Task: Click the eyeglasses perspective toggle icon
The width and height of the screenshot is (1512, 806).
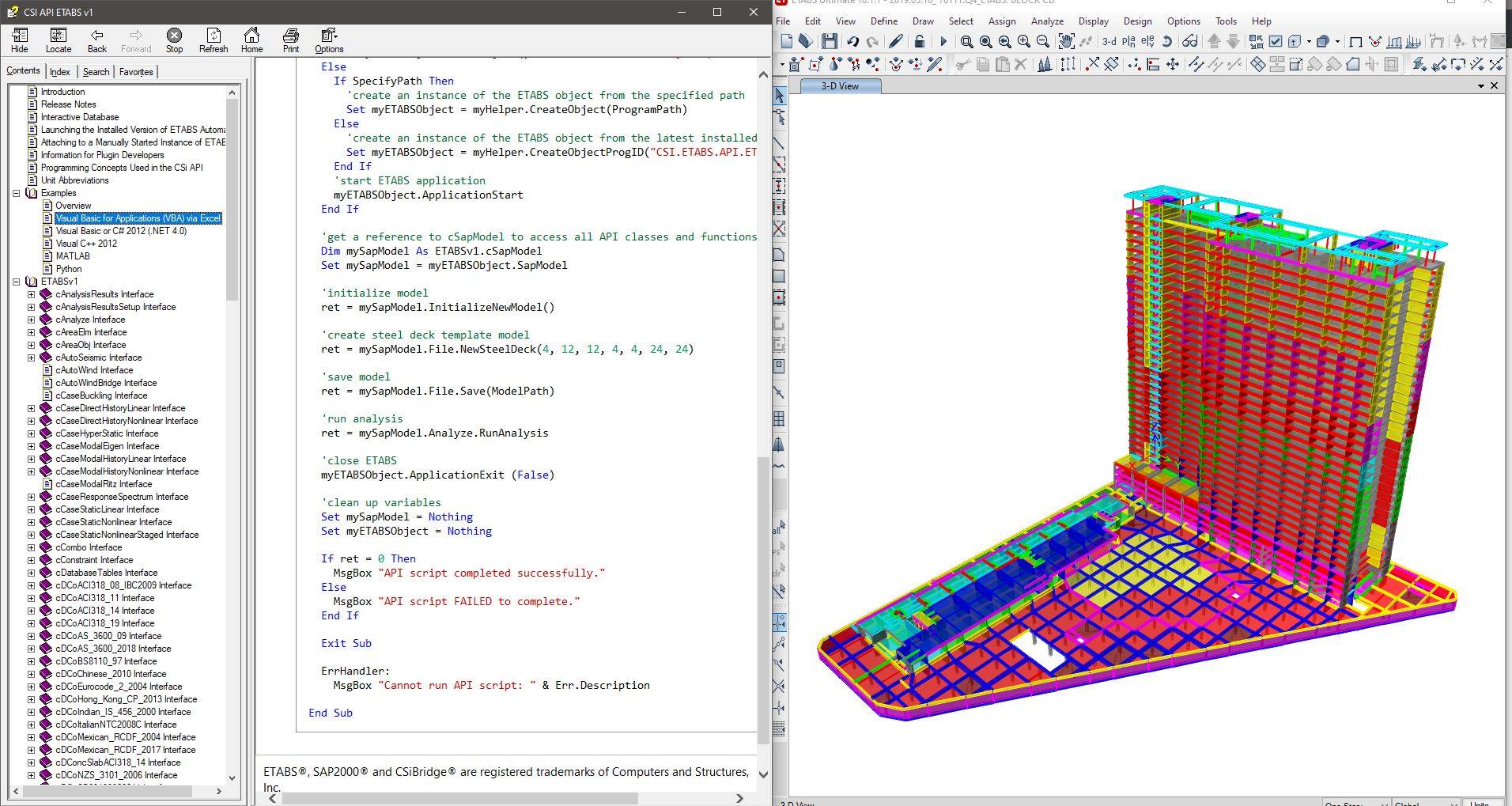Action: click(1189, 41)
